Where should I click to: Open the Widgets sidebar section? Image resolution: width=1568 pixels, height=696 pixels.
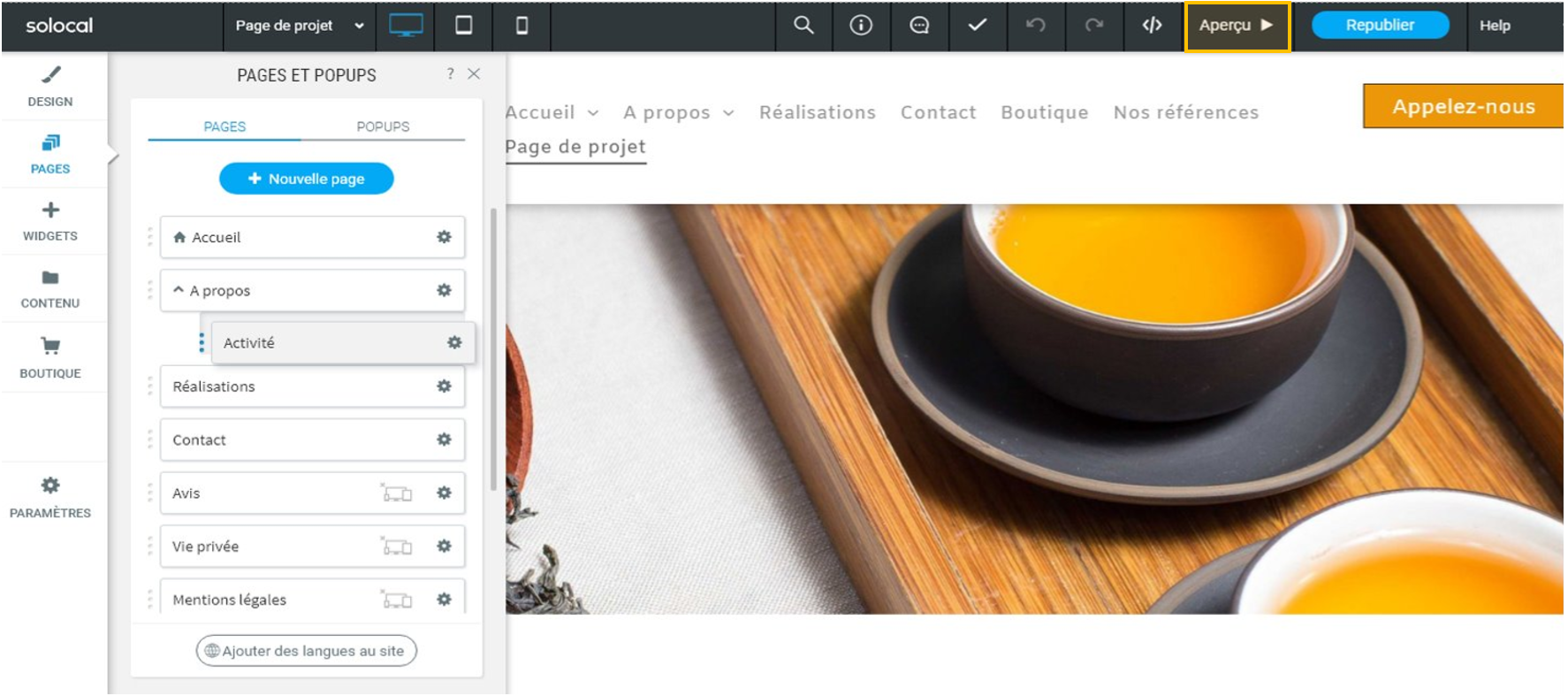(50, 222)
